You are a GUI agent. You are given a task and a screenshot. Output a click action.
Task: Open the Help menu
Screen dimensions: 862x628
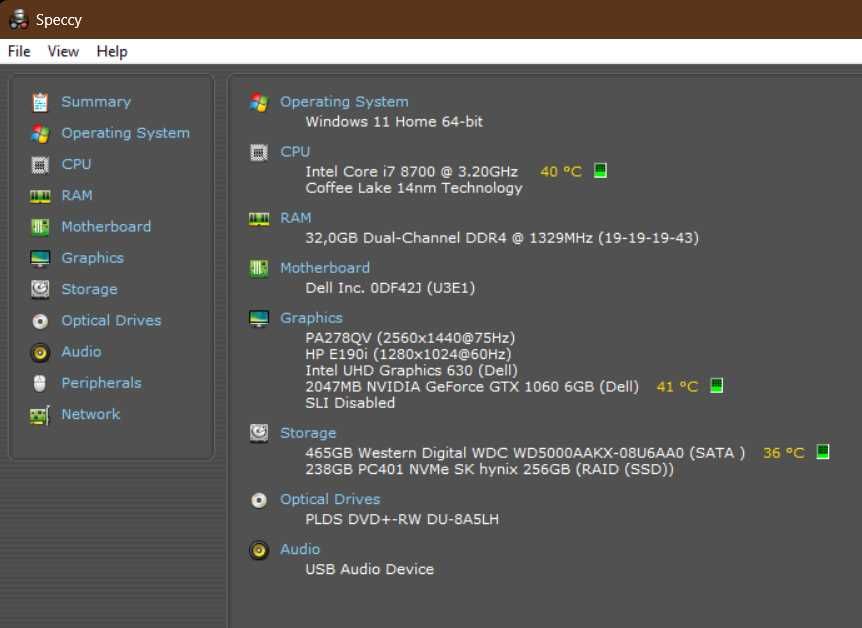click(112, 51)
